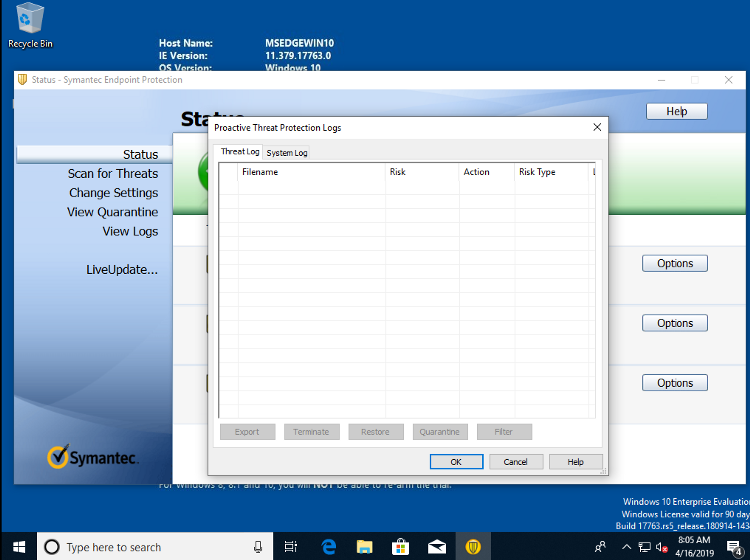Image resolution: width=750 pixels, height=560 pixels.
Task: Click the first Options button
Action: point(674,264)
